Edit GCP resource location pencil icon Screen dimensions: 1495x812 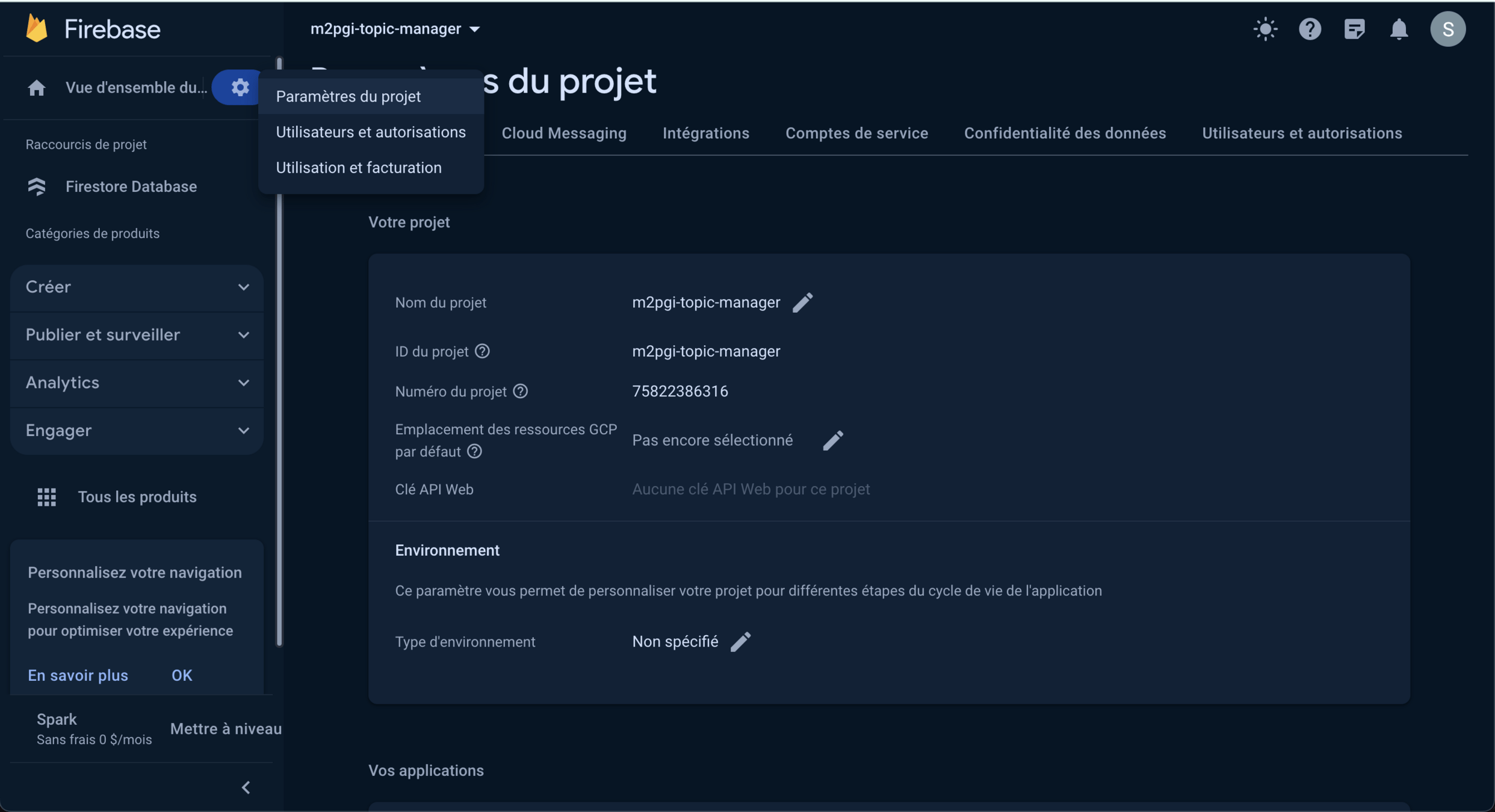tap(832, 440)
